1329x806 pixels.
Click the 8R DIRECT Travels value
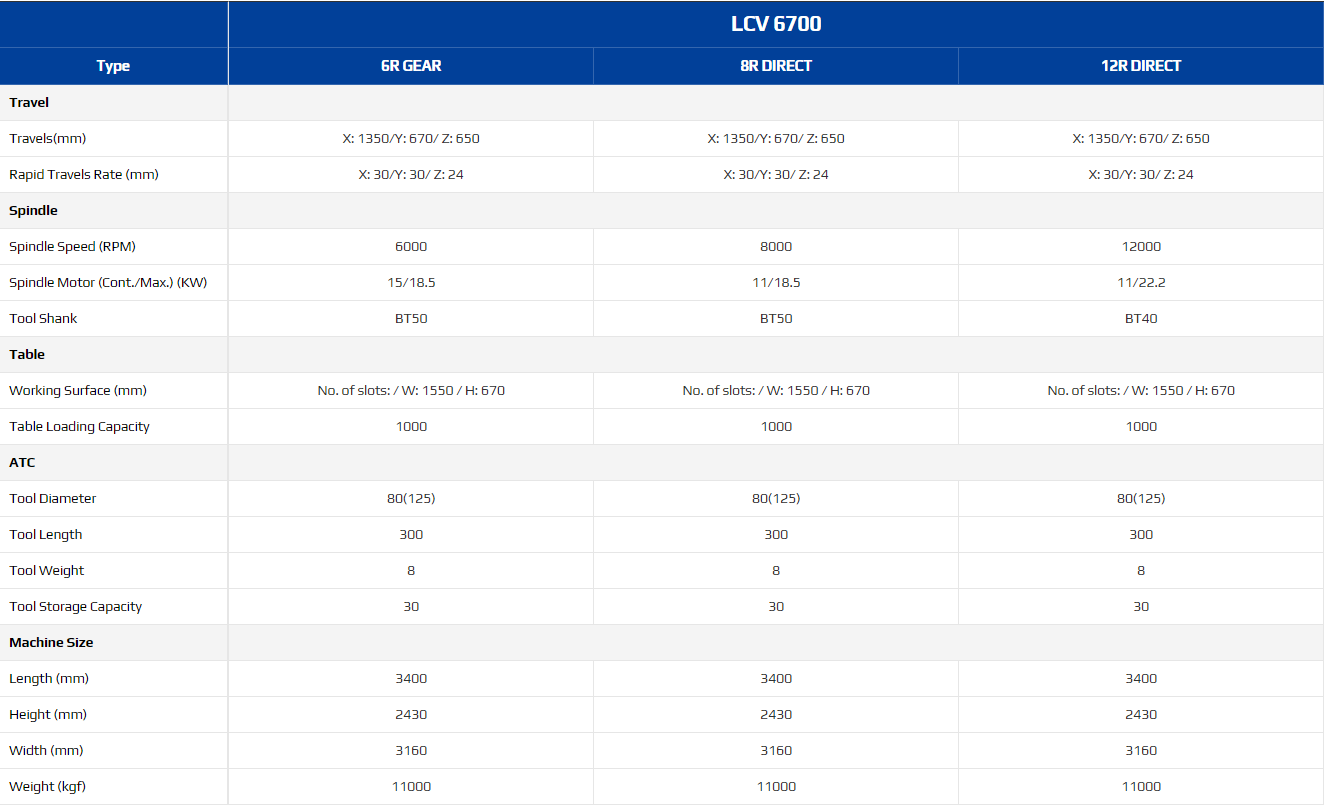[776, 138]
